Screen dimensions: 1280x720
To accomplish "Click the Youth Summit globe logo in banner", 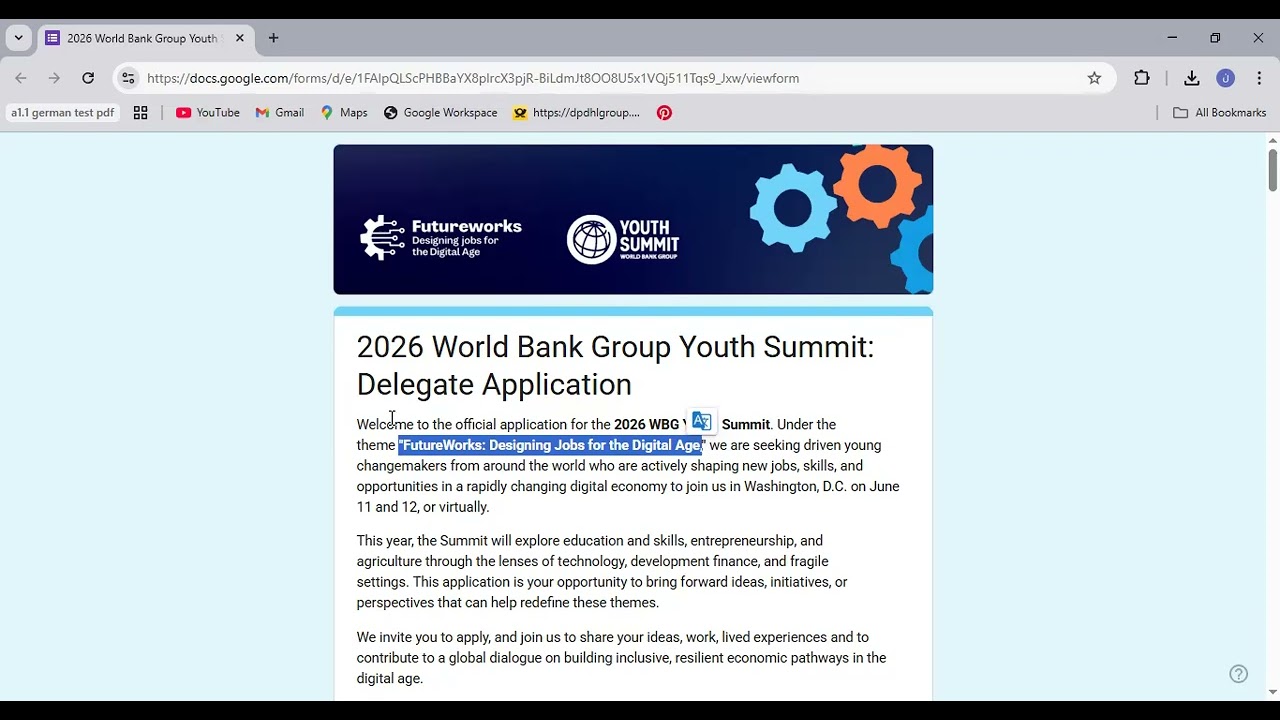I will click(623, 239).
